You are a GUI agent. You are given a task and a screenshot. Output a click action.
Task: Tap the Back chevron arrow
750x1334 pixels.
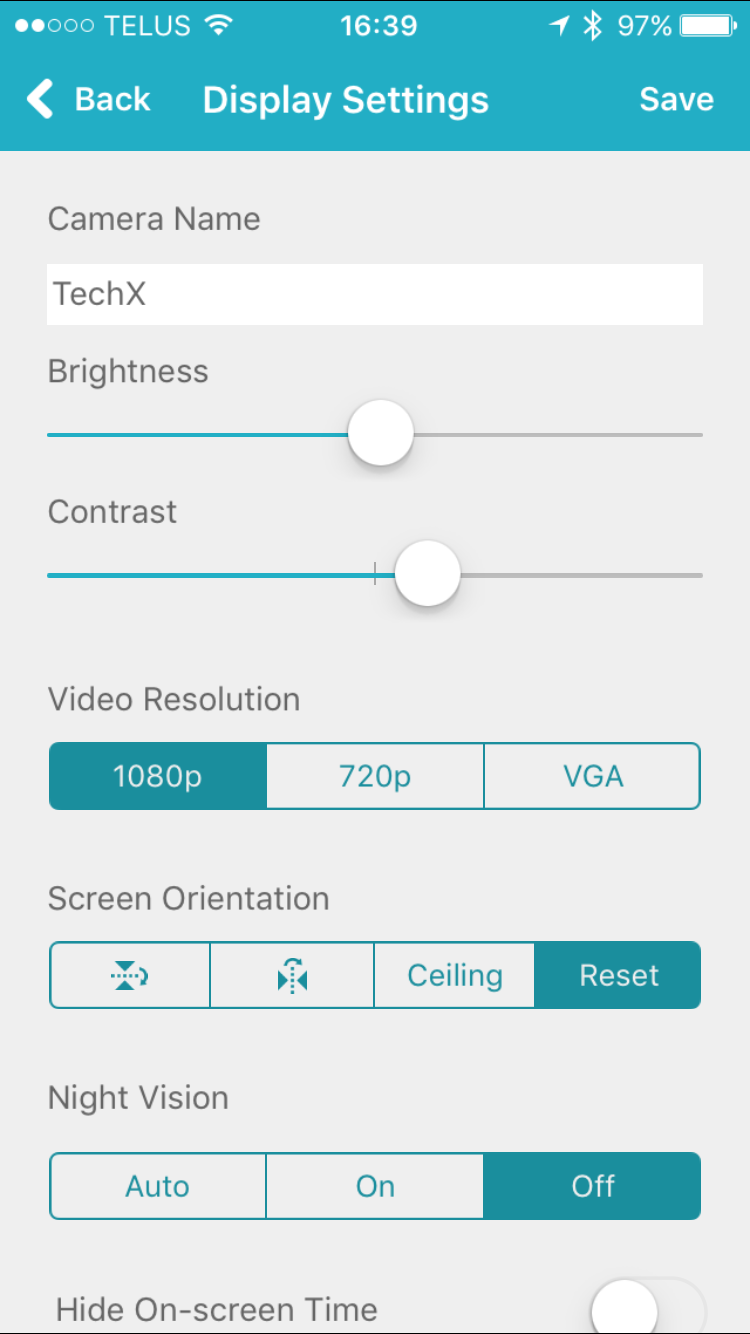tap(40, 100)
